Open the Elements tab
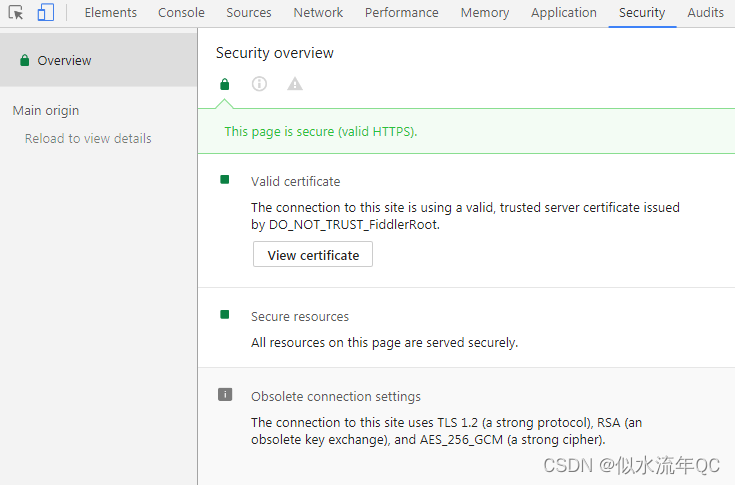The height and width of the screenshot is (485, 735). click(111, 13)
